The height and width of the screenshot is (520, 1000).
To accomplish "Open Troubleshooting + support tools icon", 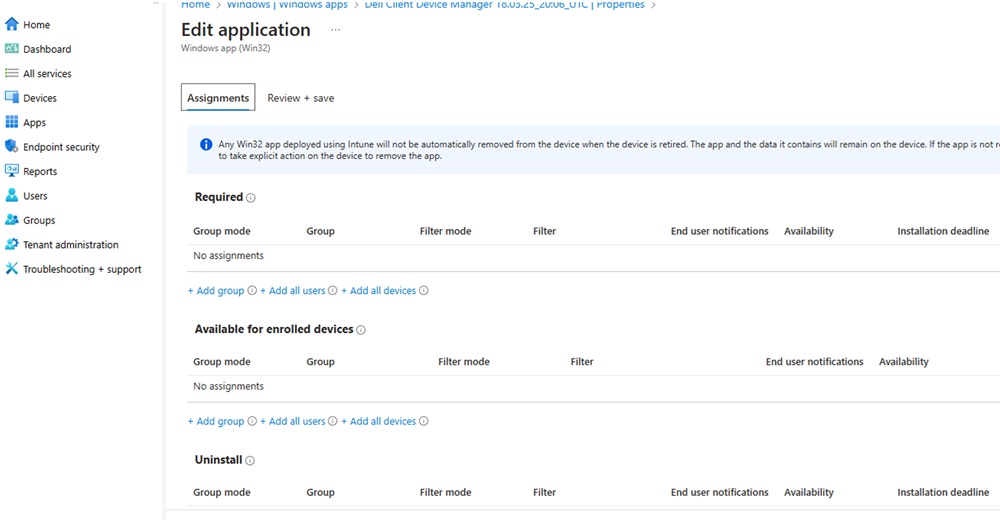I will click(12, 269).
